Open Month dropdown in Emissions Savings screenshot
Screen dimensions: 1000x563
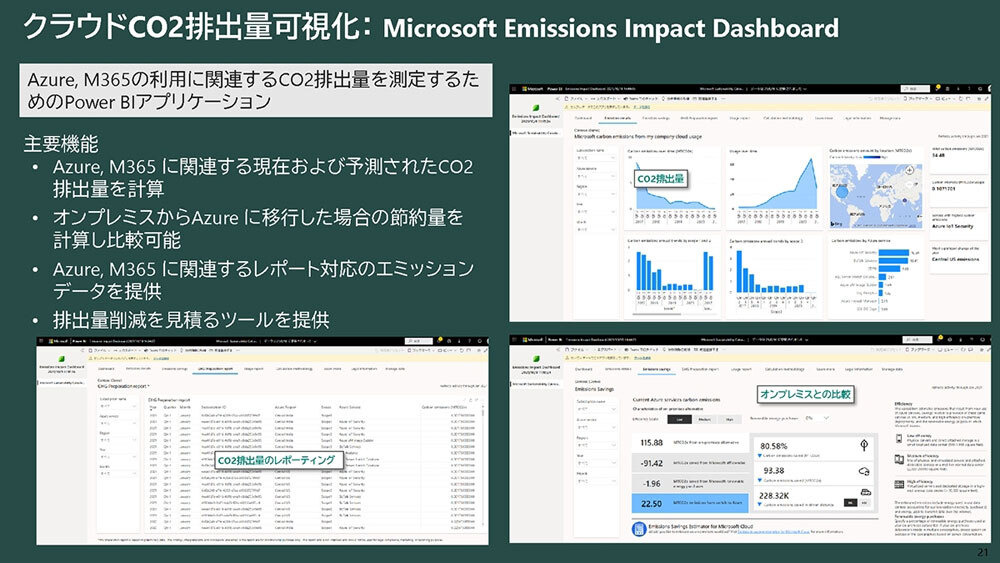tap(596, 481)
